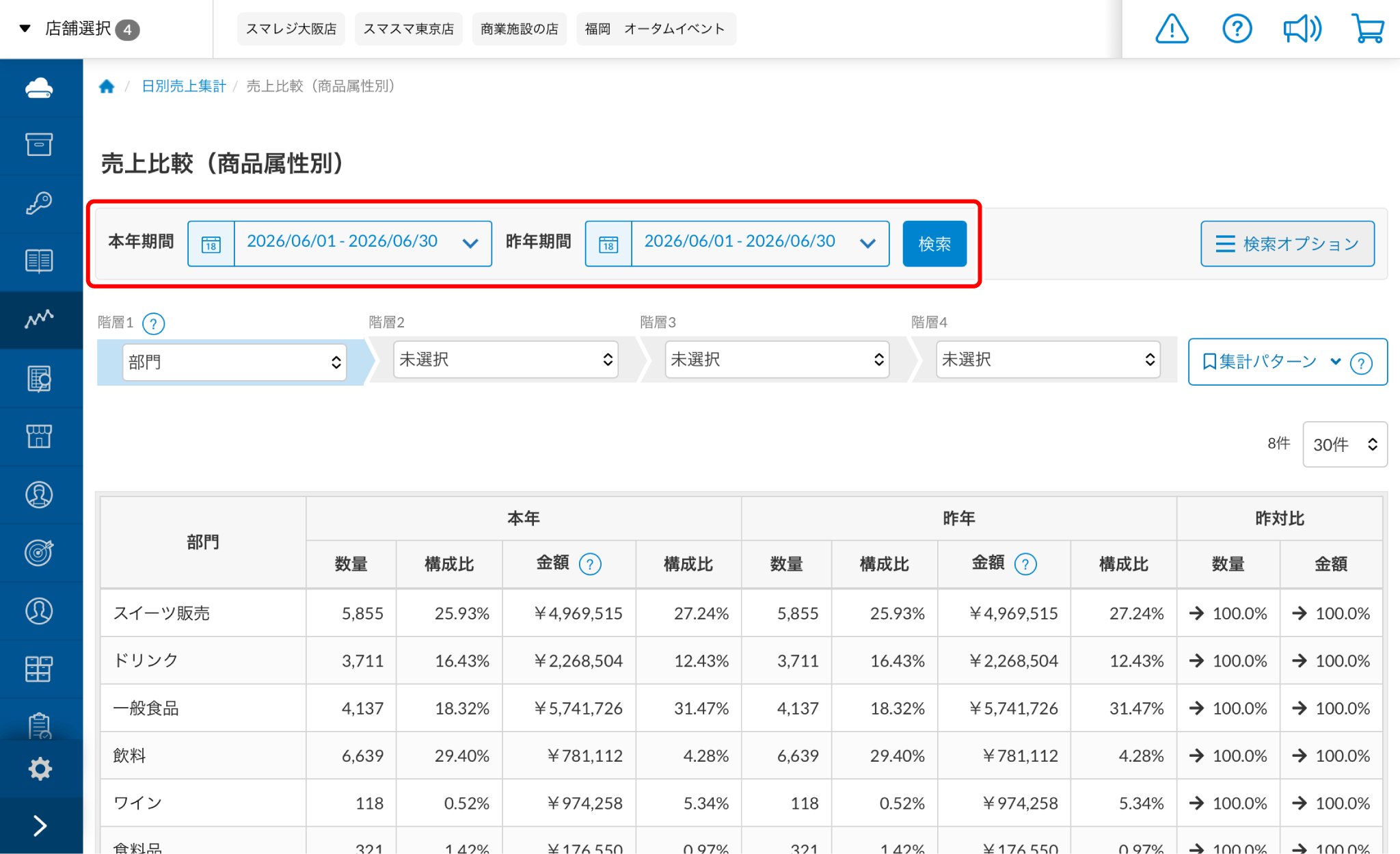The width and height of the screenshot is (1400, 854).
Task: Change the 30件 rows-per-page selector
Action: point(1345,444)
